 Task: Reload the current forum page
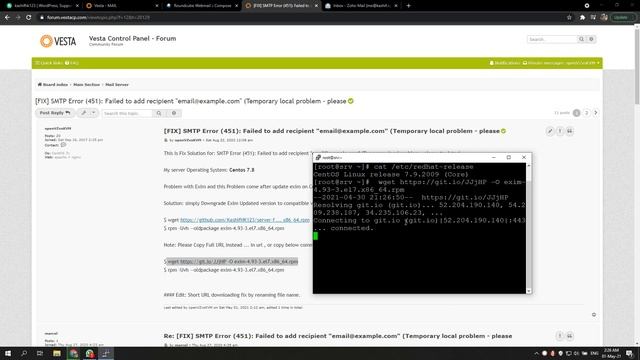pos(28,17)
